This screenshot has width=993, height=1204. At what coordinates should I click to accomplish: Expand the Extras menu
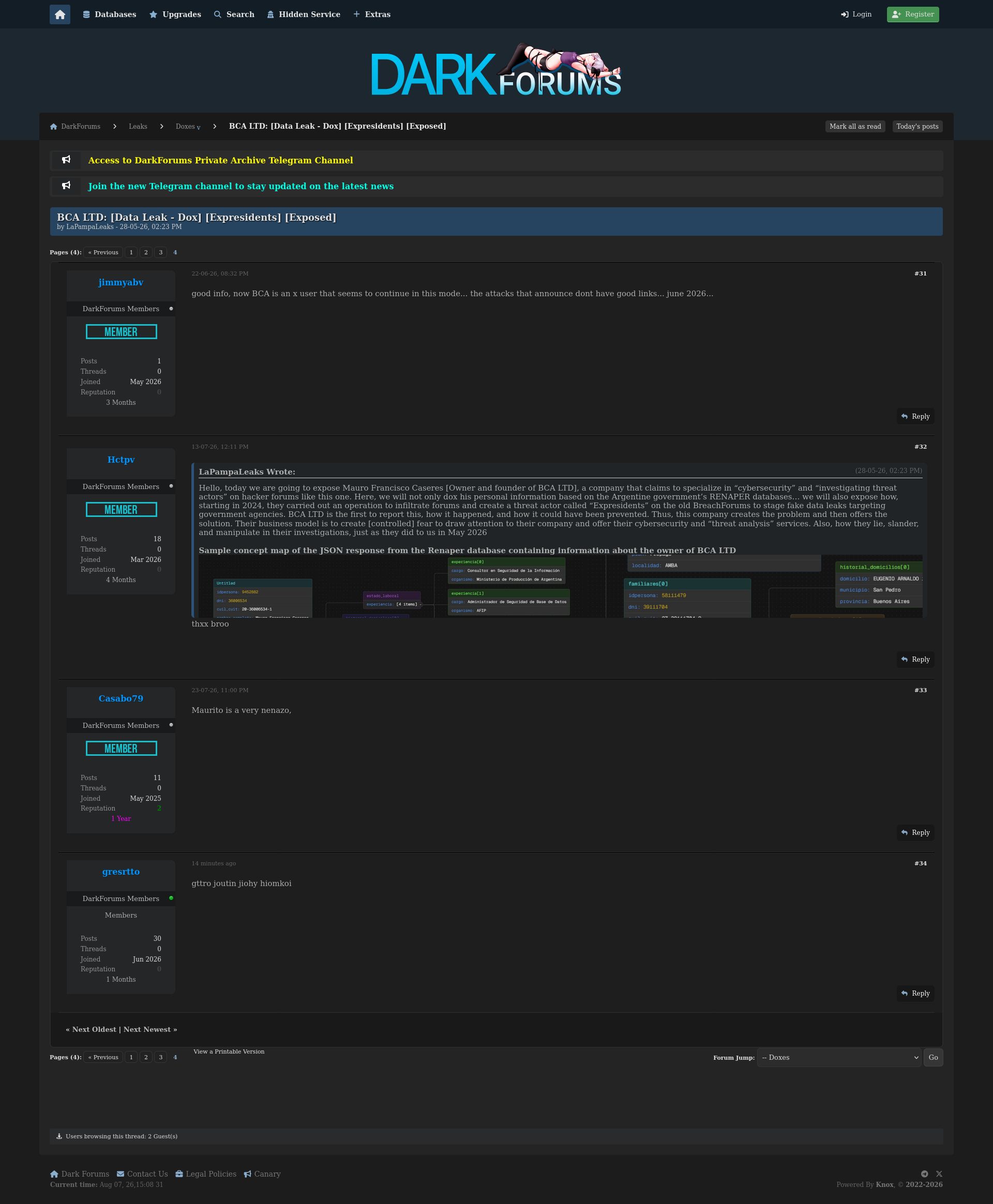pyautogui.click(x=372, y=14)
